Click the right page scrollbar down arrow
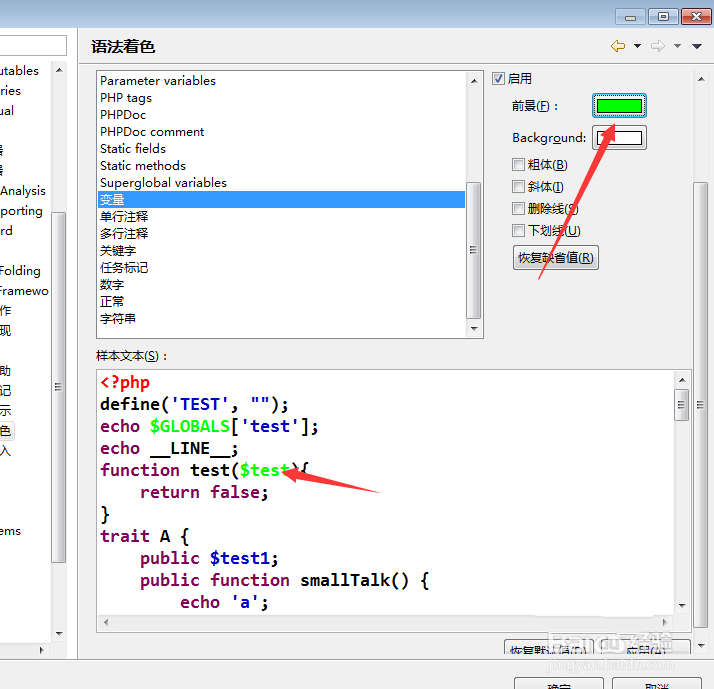714x689 pixels. [700, 645]
